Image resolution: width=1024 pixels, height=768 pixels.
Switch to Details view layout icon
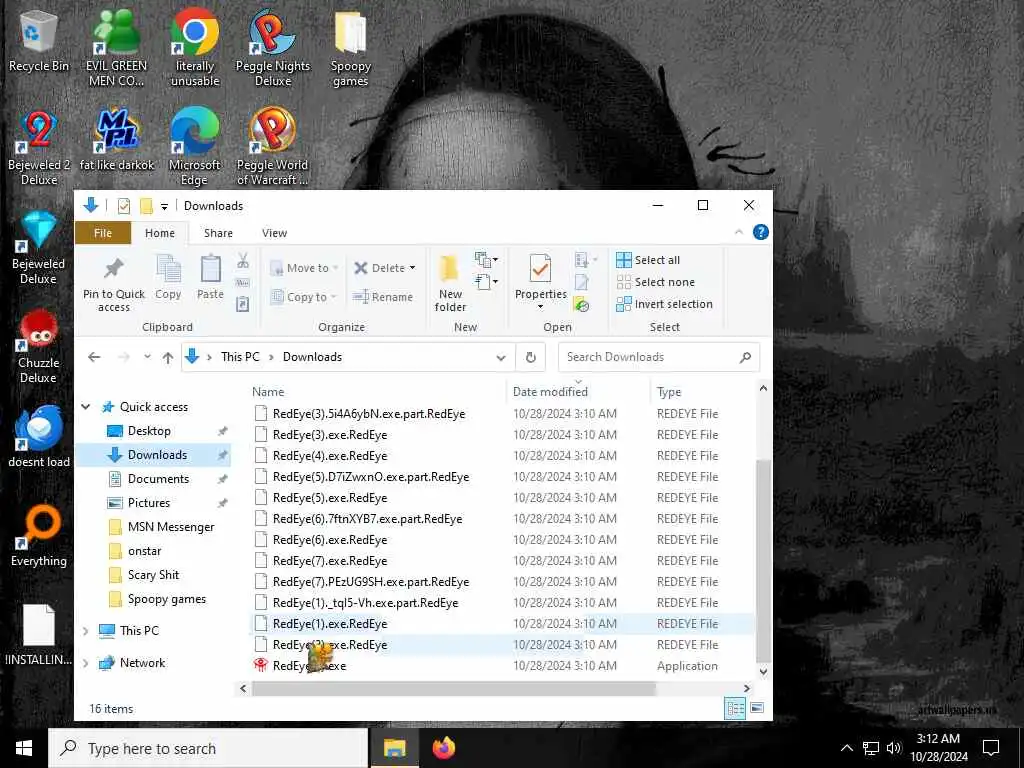[x=735, y=709]
